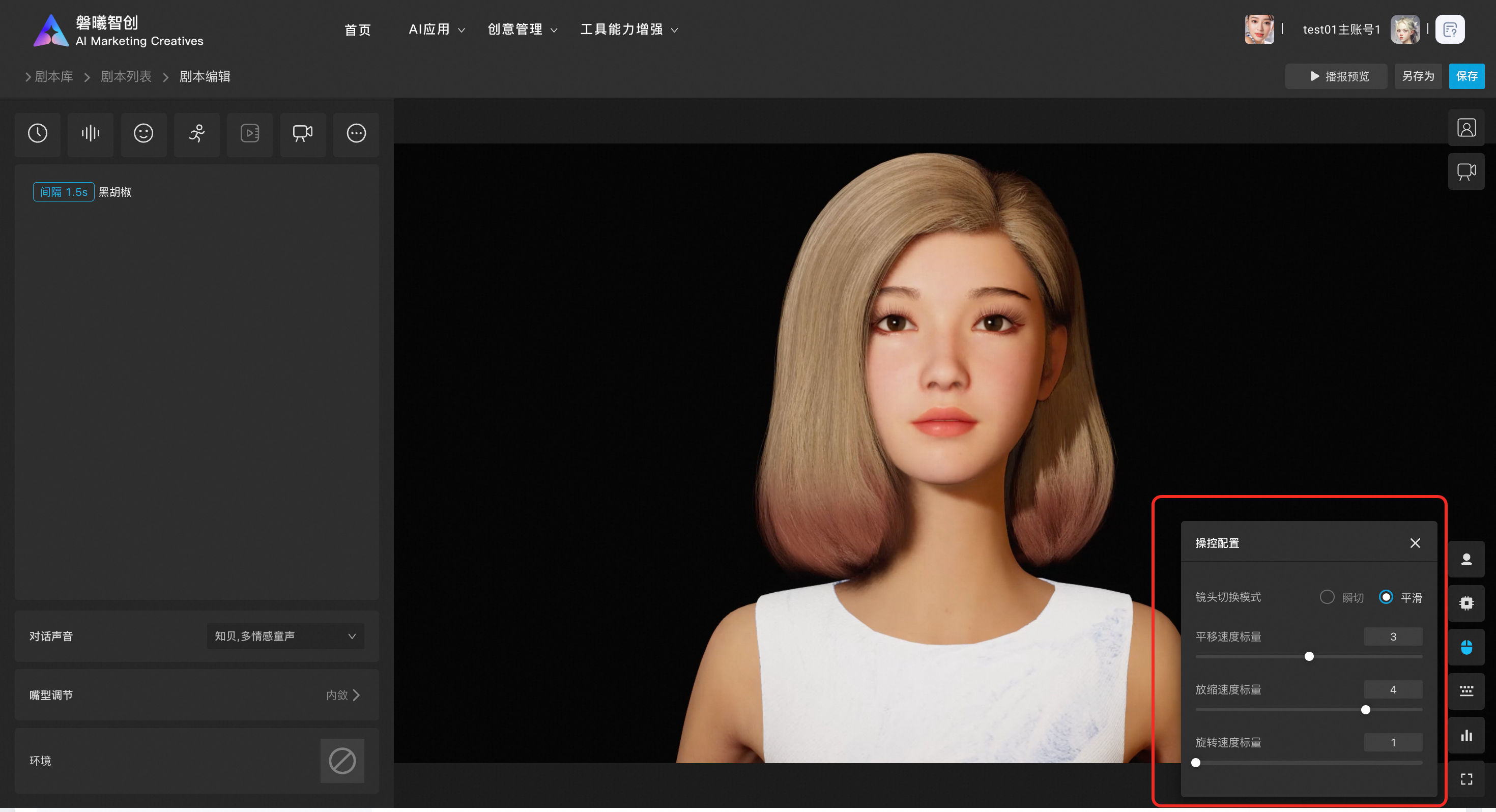Navigate to 剧本库 breadcrumb
This screenshot has width=1496, height=812.
tap(54, 77)
